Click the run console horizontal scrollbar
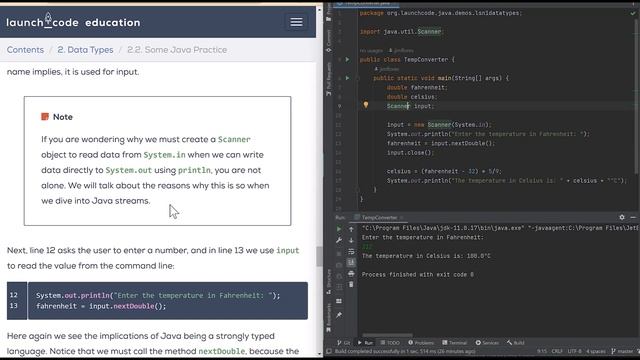The image size is (640, 360). [387, 335]
